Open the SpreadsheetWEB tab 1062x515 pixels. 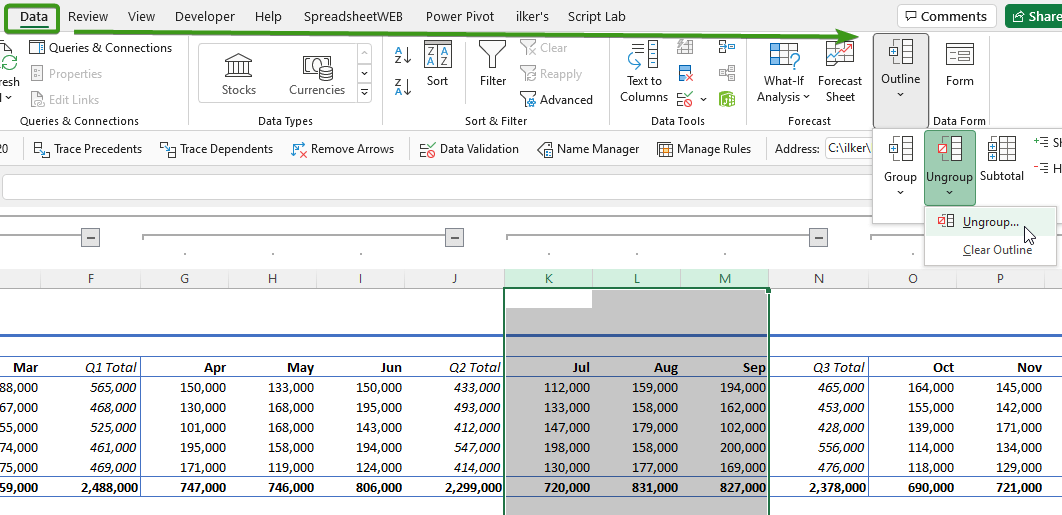coord(353,16)
